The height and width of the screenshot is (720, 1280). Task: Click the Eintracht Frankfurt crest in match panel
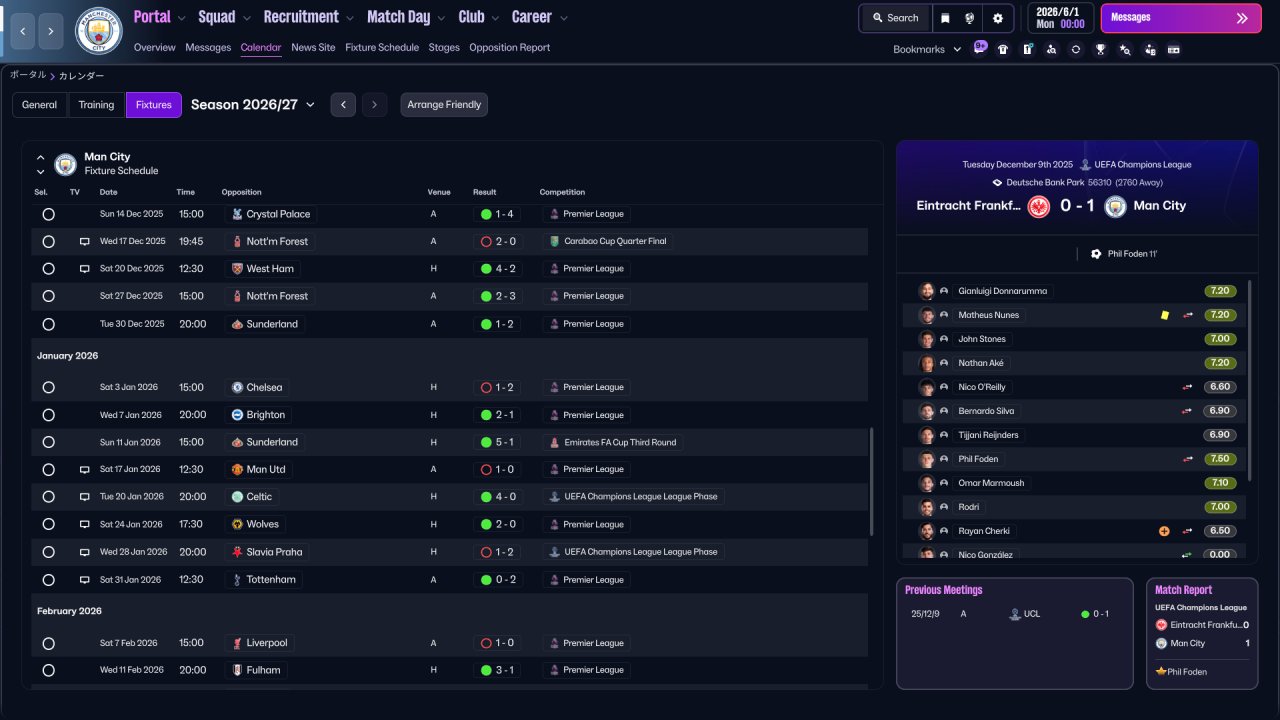[x=1039, y=206]
